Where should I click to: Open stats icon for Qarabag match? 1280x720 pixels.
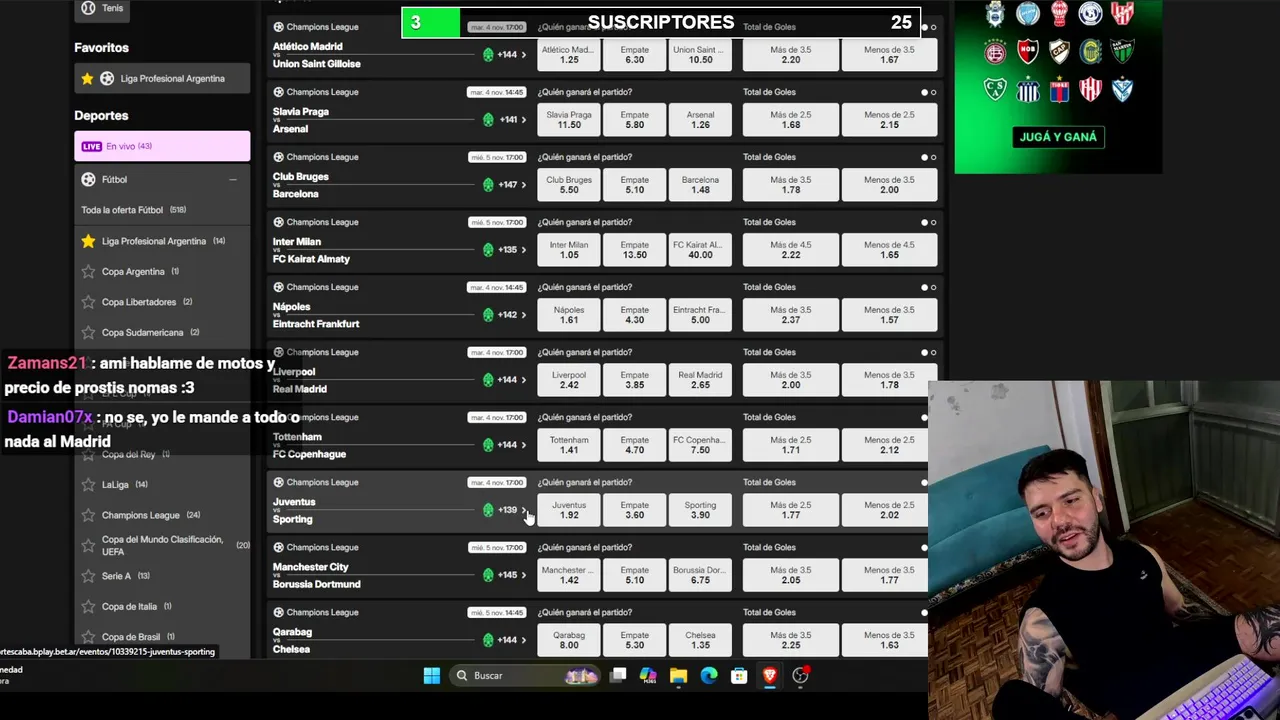488,639
